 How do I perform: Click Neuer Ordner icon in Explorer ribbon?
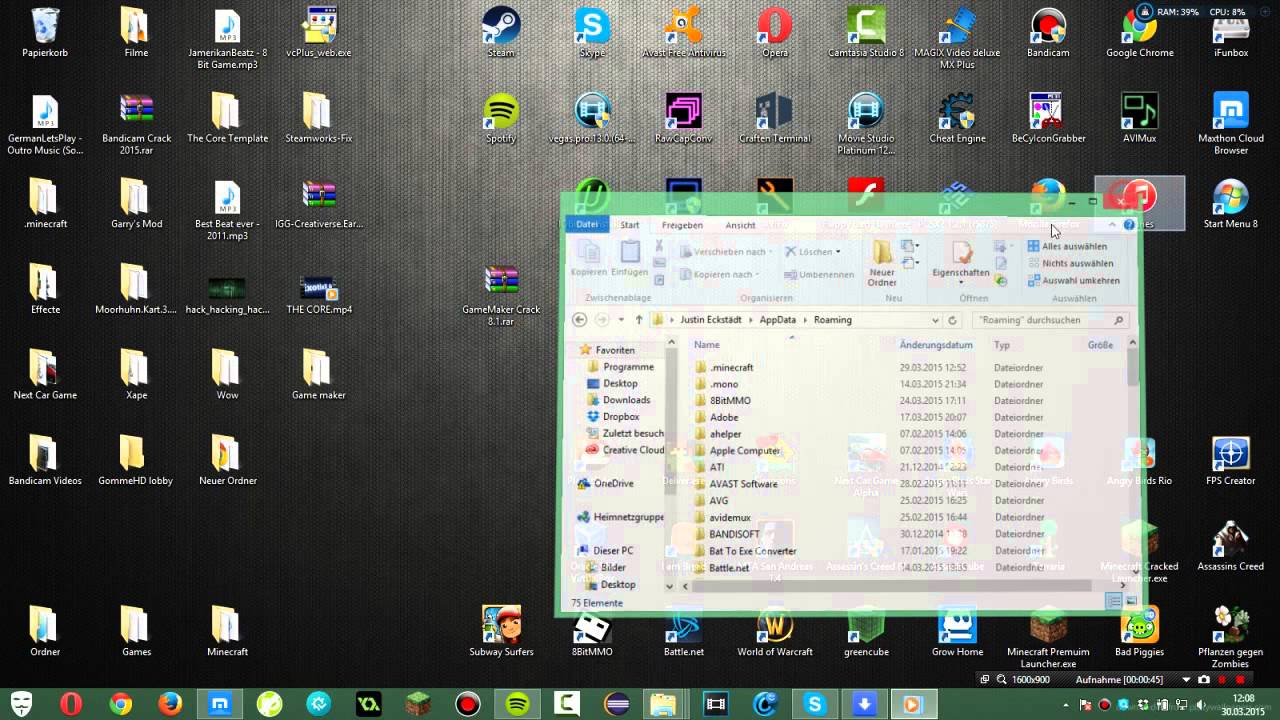(882, 262)
